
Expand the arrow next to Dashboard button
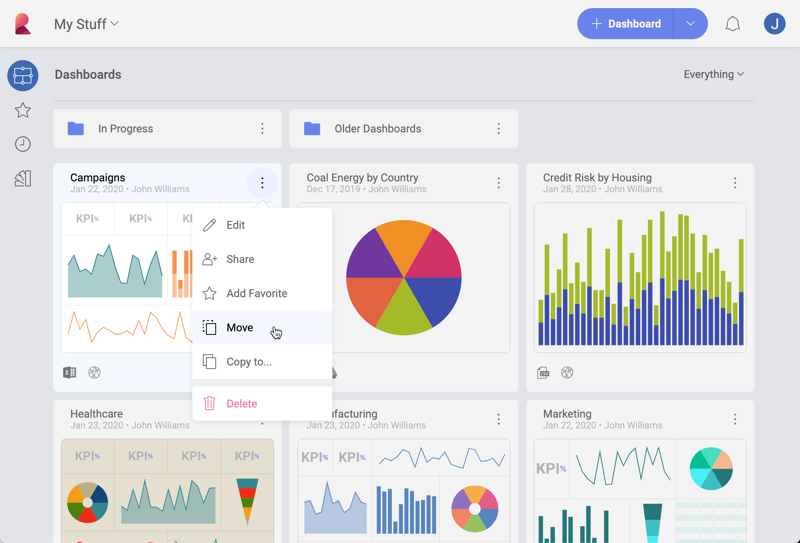pos(690,24)
